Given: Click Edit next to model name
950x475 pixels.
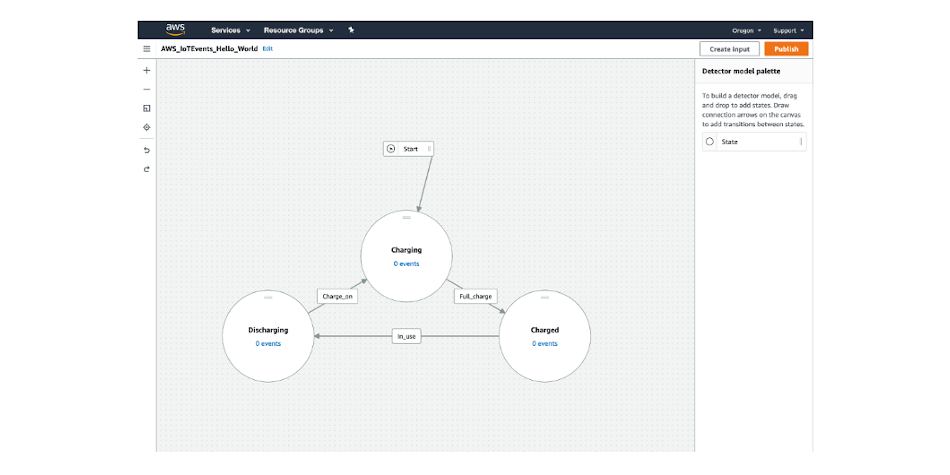Looking at the screenshot, I should (x=267, y=48).
